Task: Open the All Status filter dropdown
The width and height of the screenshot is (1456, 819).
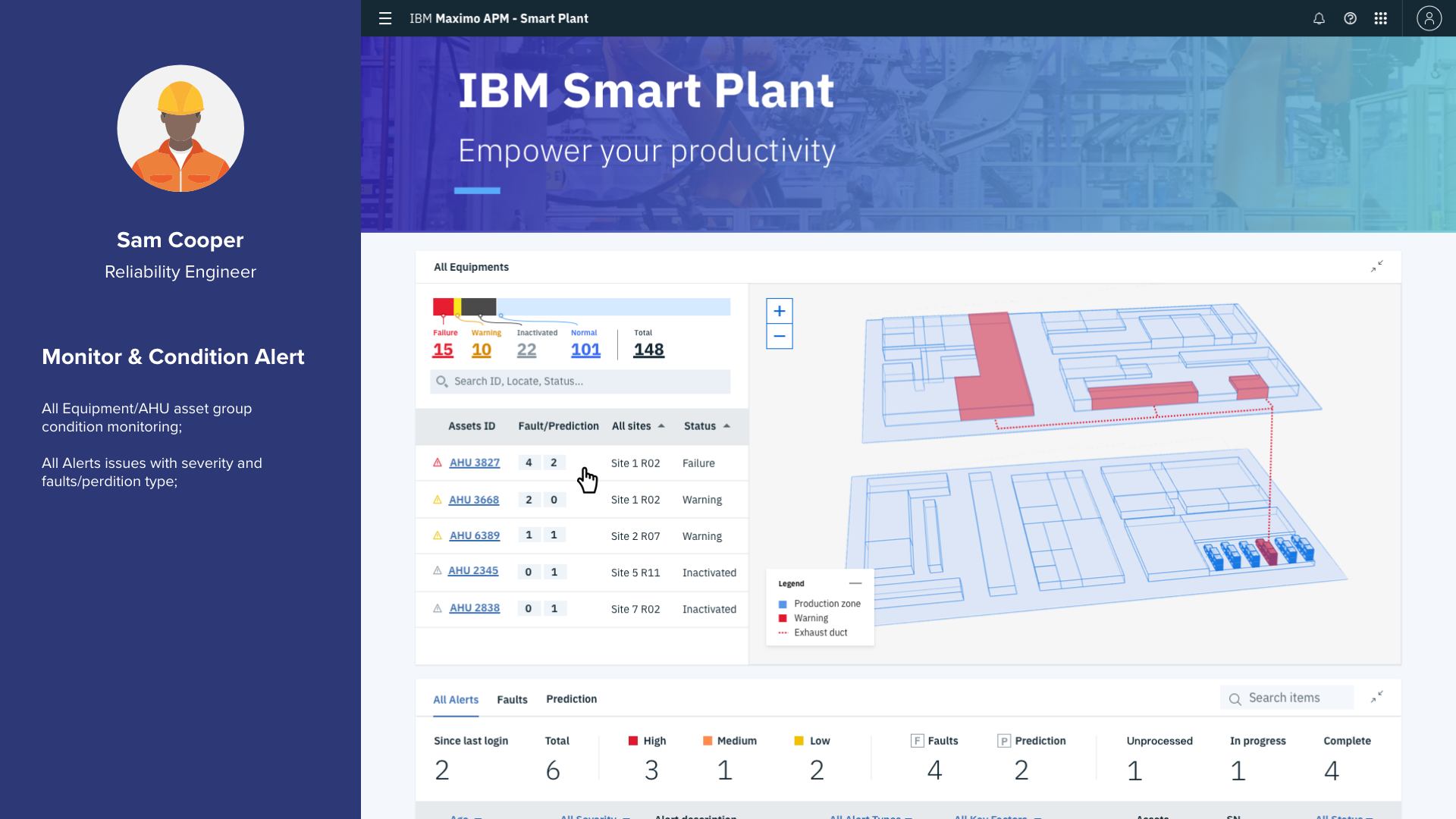Action: click(1345, 817)
